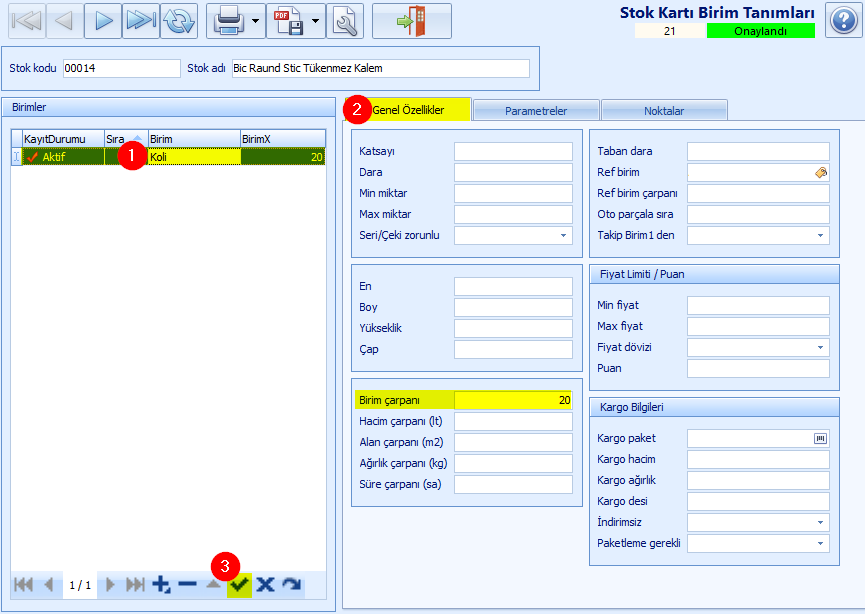
Task: Click the Max miktar input field
Action: coord(513,214)
